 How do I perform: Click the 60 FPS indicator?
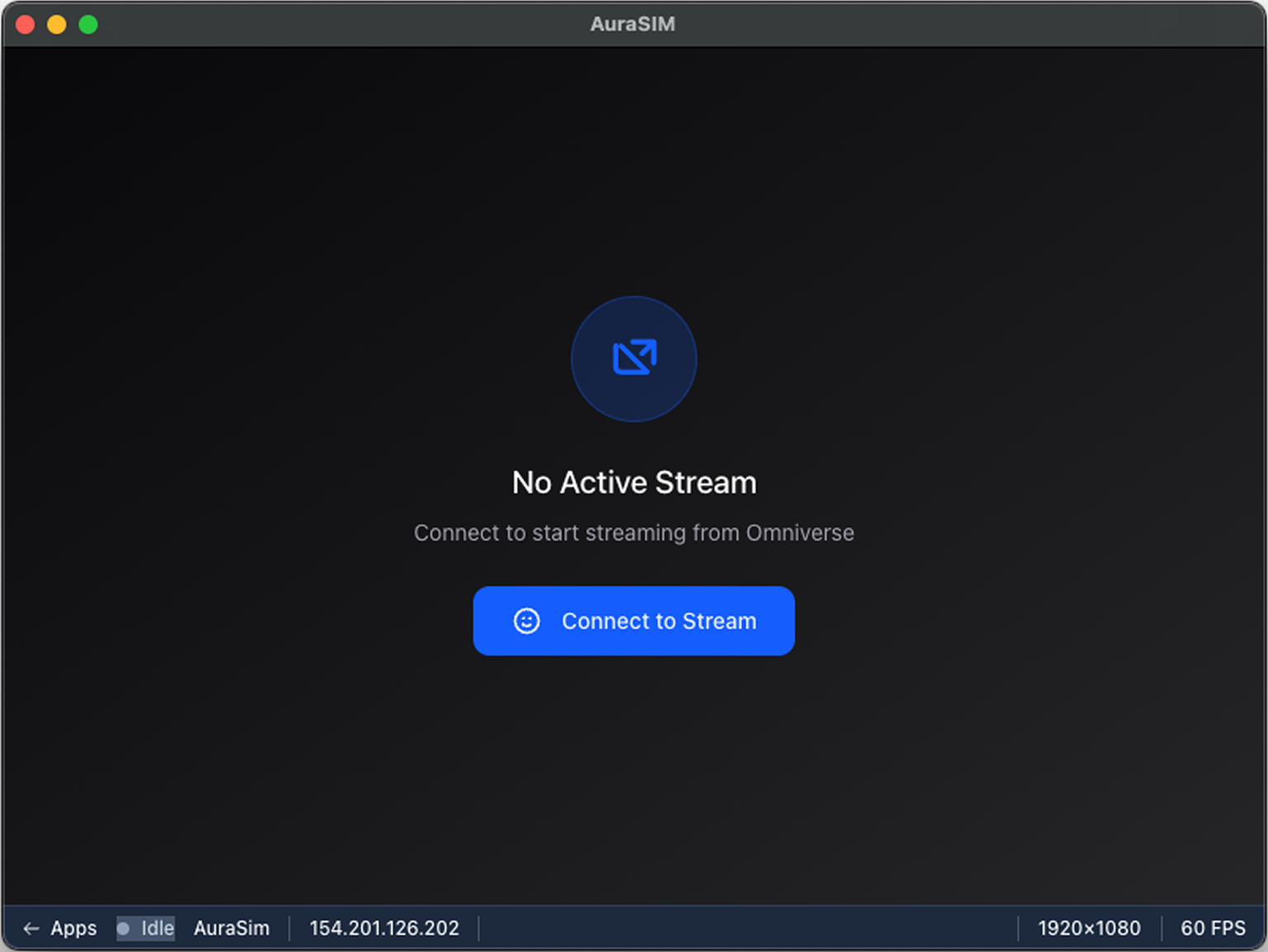click(1213, 928)
